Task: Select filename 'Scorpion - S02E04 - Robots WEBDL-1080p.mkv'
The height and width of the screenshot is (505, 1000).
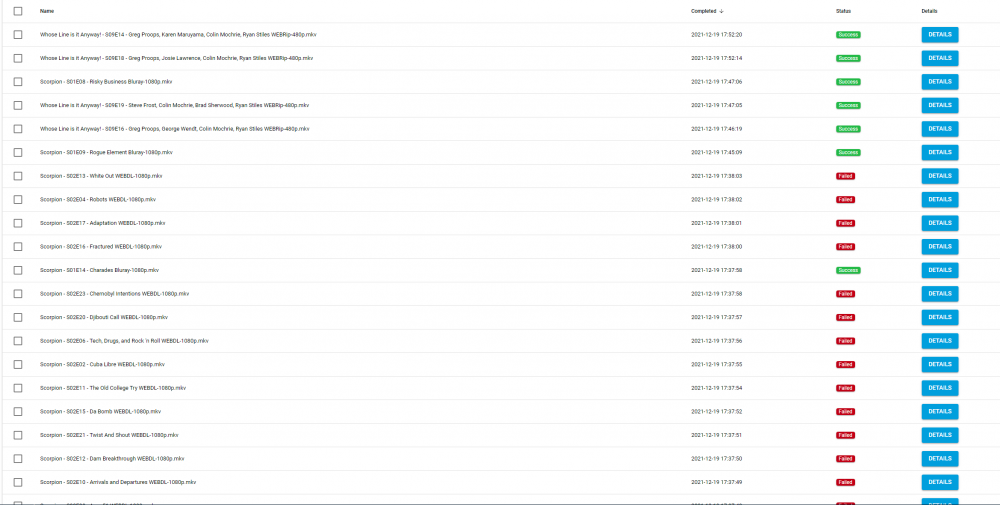Action: pyautogui.click(x=98, y=200)
